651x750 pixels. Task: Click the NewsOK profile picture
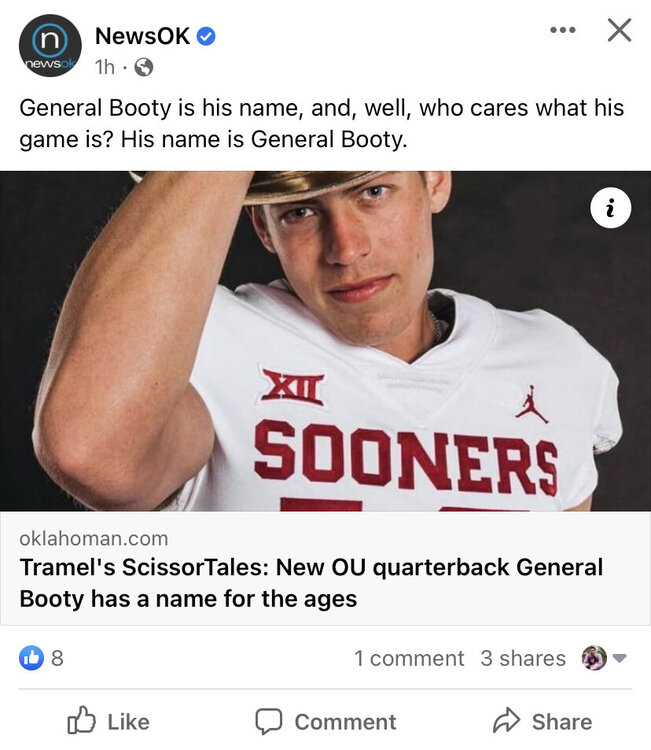pos(50,46)
